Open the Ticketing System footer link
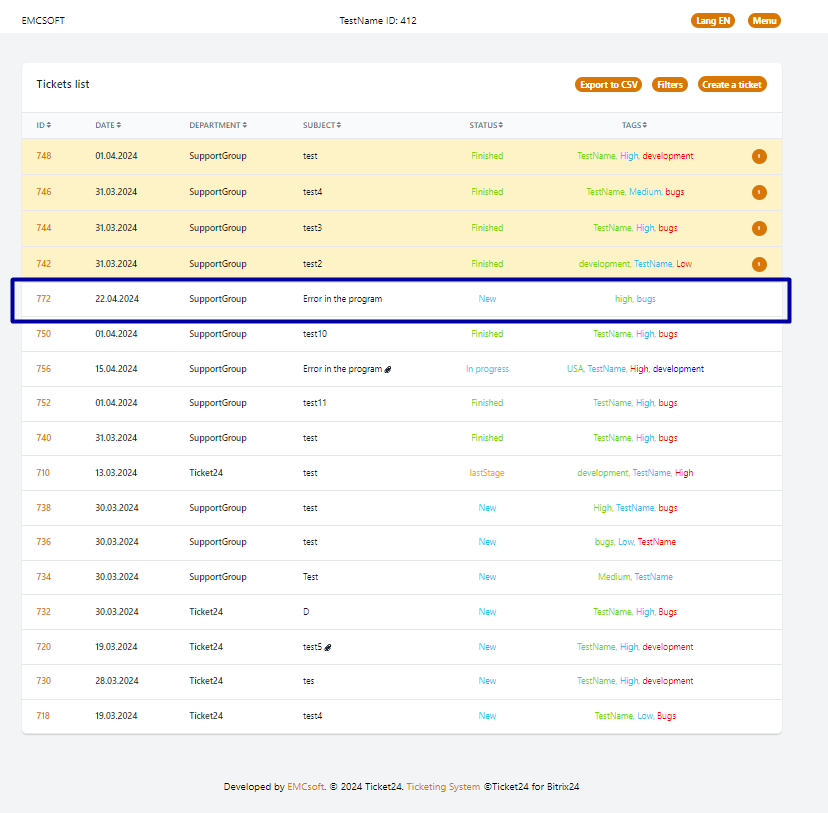Viewport: 828px width, 813px height. [x=443, y=787]
